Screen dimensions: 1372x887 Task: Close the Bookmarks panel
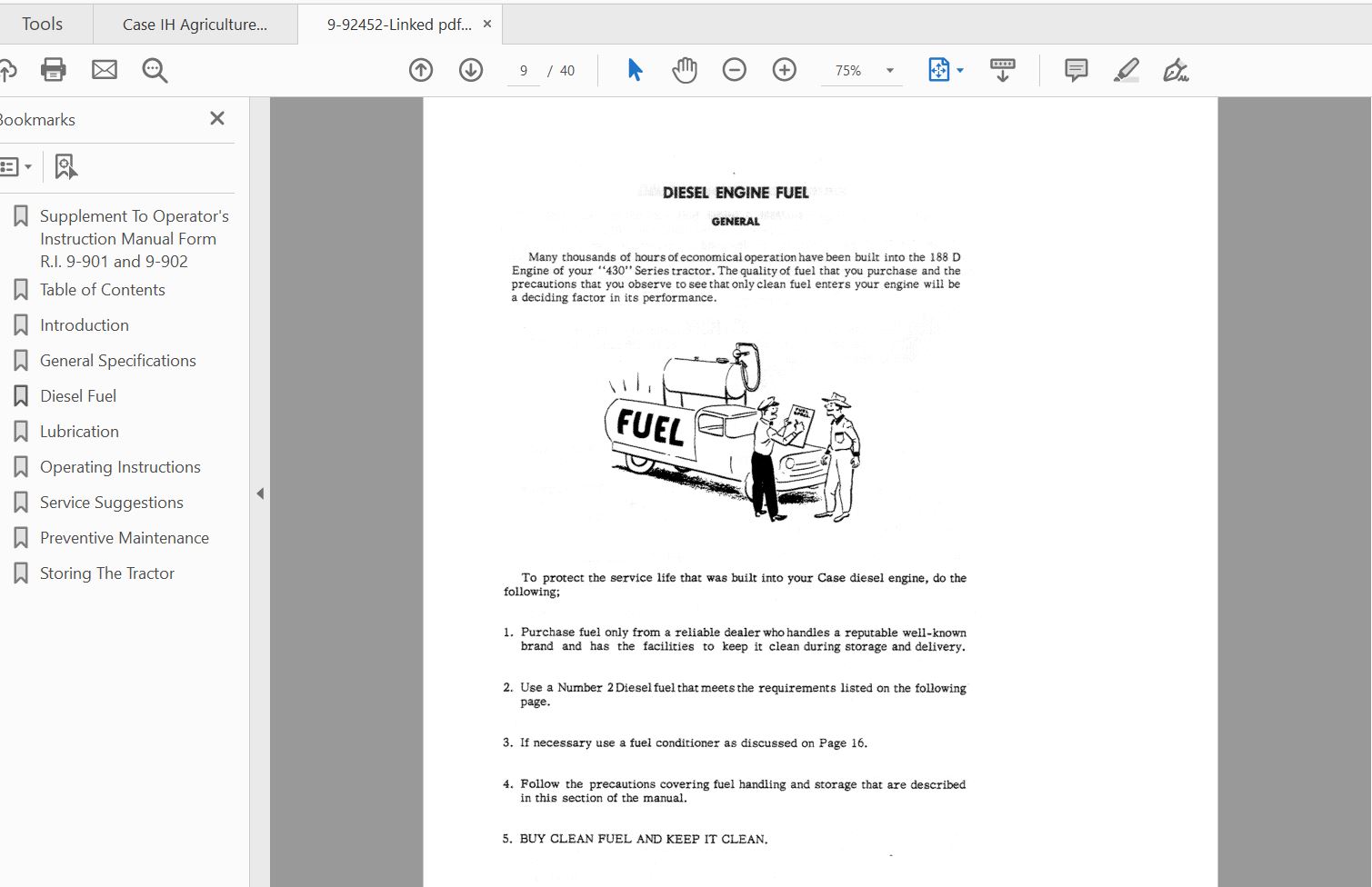pyautogui.click(x=217, y=118)
